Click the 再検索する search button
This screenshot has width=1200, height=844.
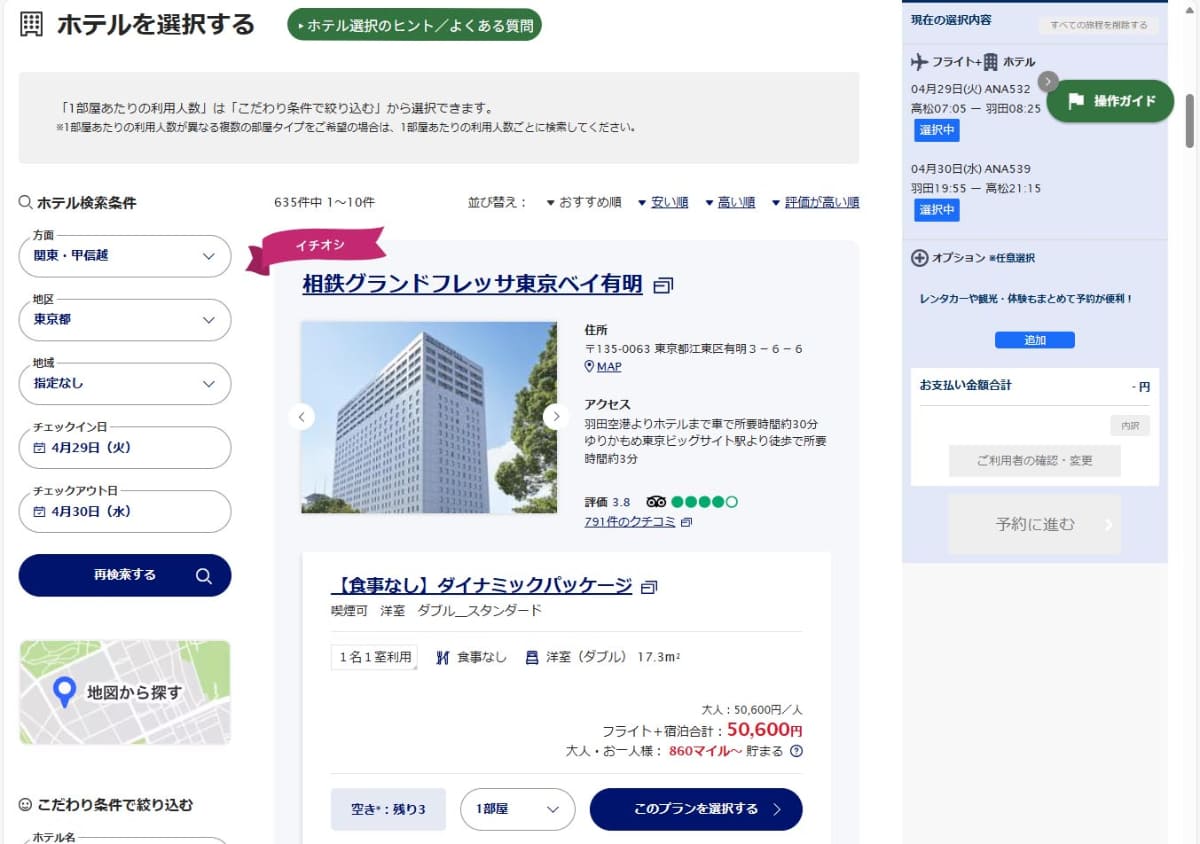tap(125, 575)
